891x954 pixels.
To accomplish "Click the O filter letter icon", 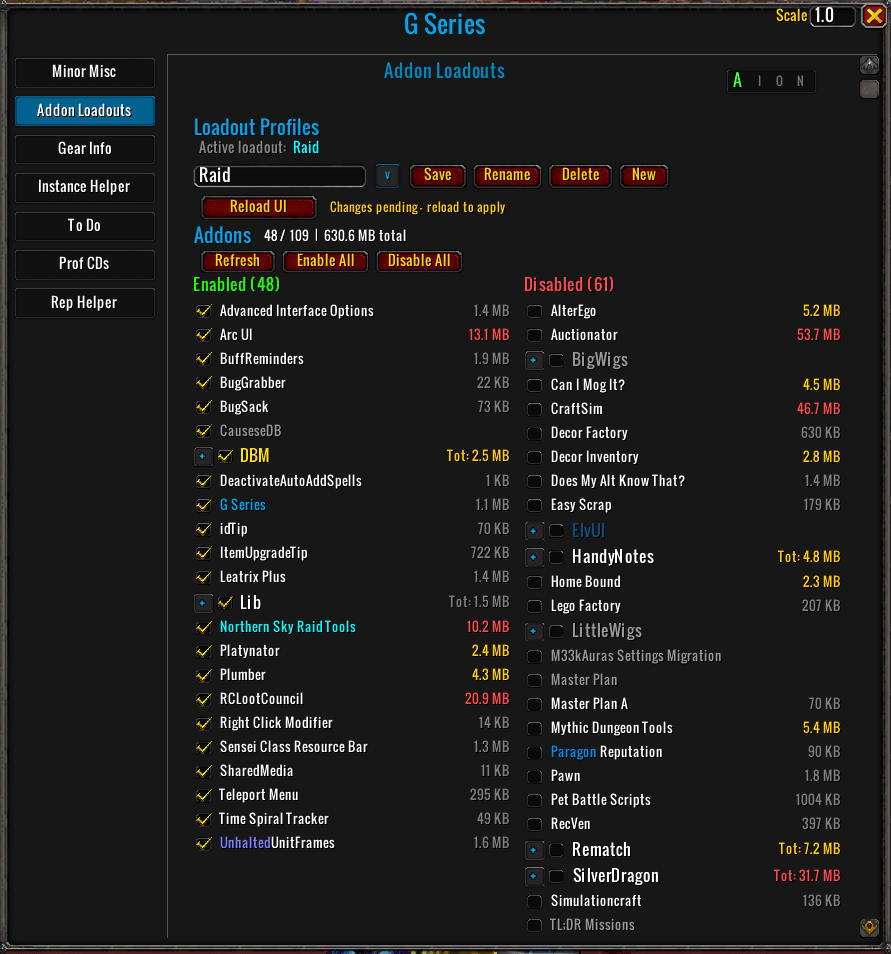I will click(780, 81).
